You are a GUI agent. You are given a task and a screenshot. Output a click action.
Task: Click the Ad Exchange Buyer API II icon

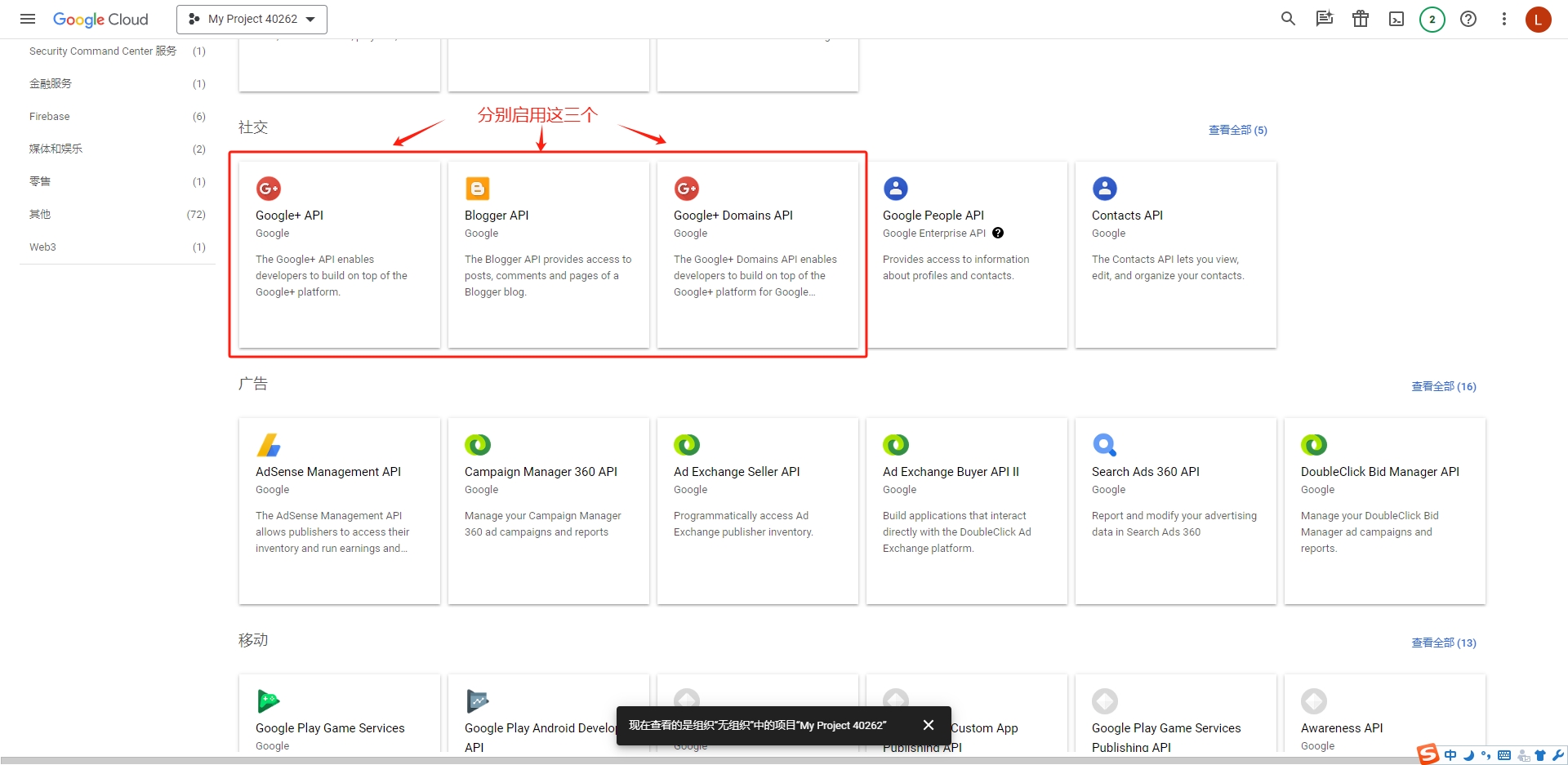coord(896,445)
